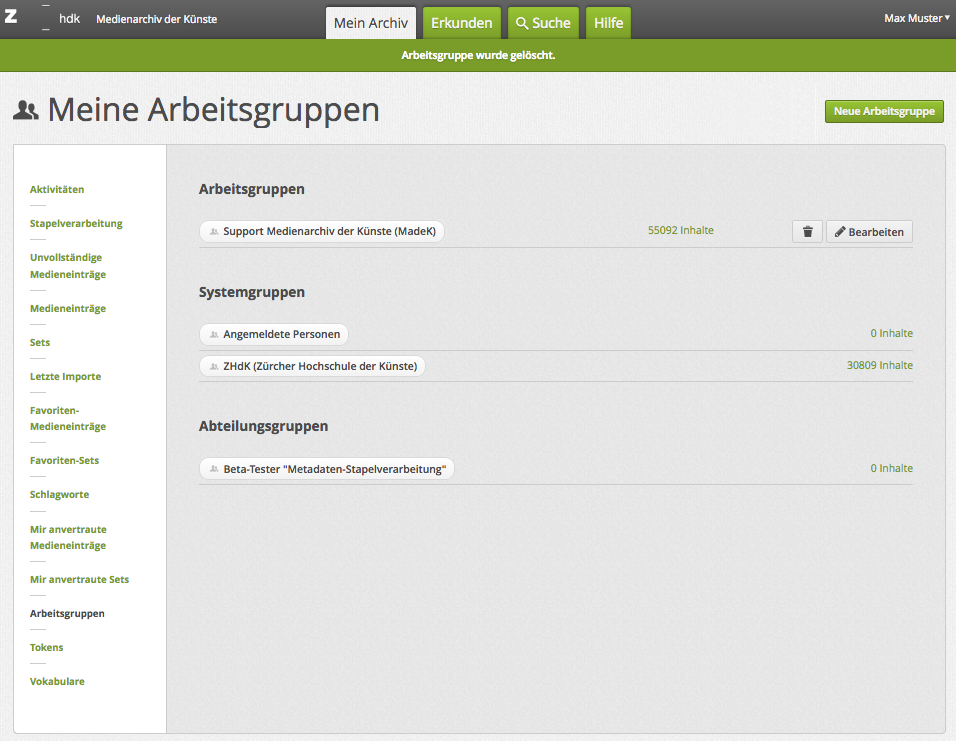Open Beta-Tester Metadaten-Stapelverarbeitung group
Image resolution: width=956 pixels, height=741 pixels.
click(x=326, y=468)
